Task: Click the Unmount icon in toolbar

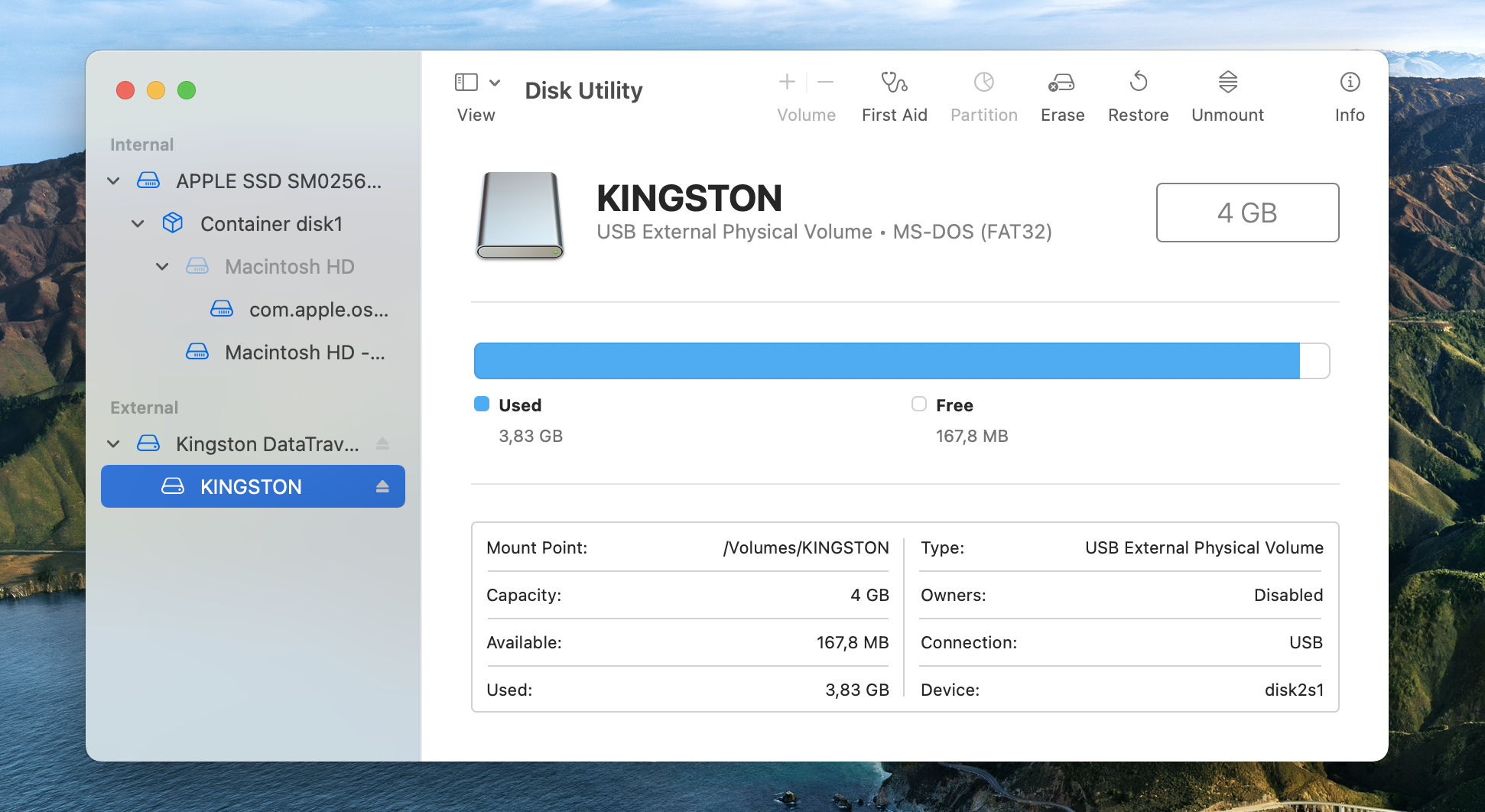Action: (1228, 82)
